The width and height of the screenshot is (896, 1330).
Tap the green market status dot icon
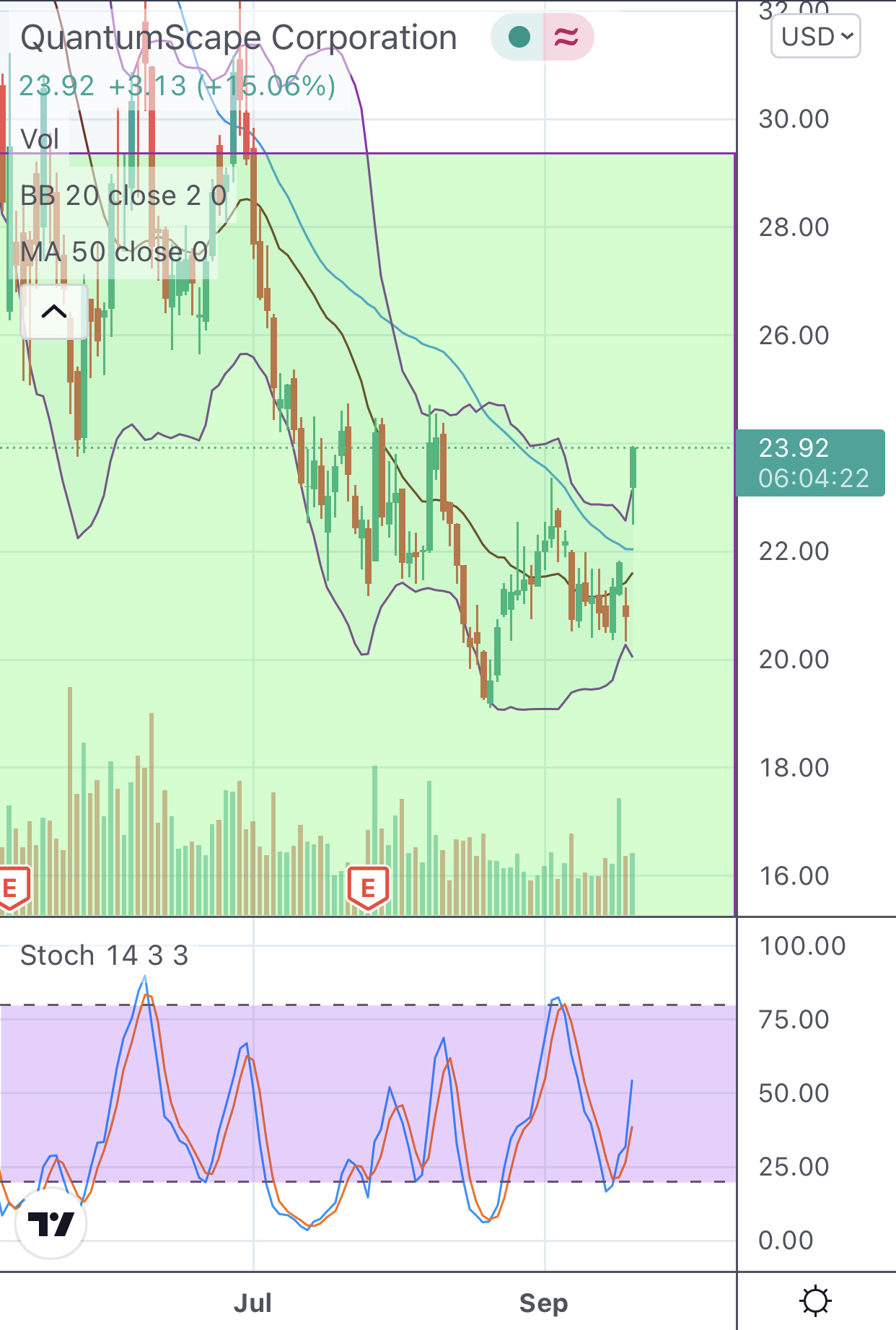point(519,37)
